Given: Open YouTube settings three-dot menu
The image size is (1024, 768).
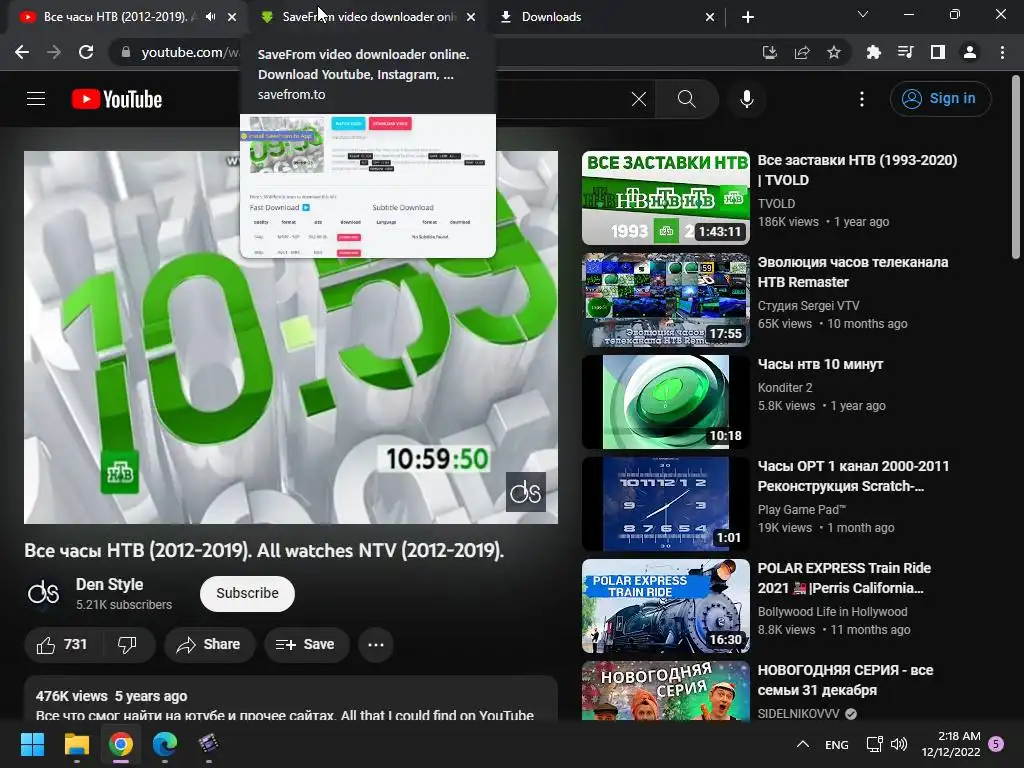Looking at the screenshot, I should 861,99.
